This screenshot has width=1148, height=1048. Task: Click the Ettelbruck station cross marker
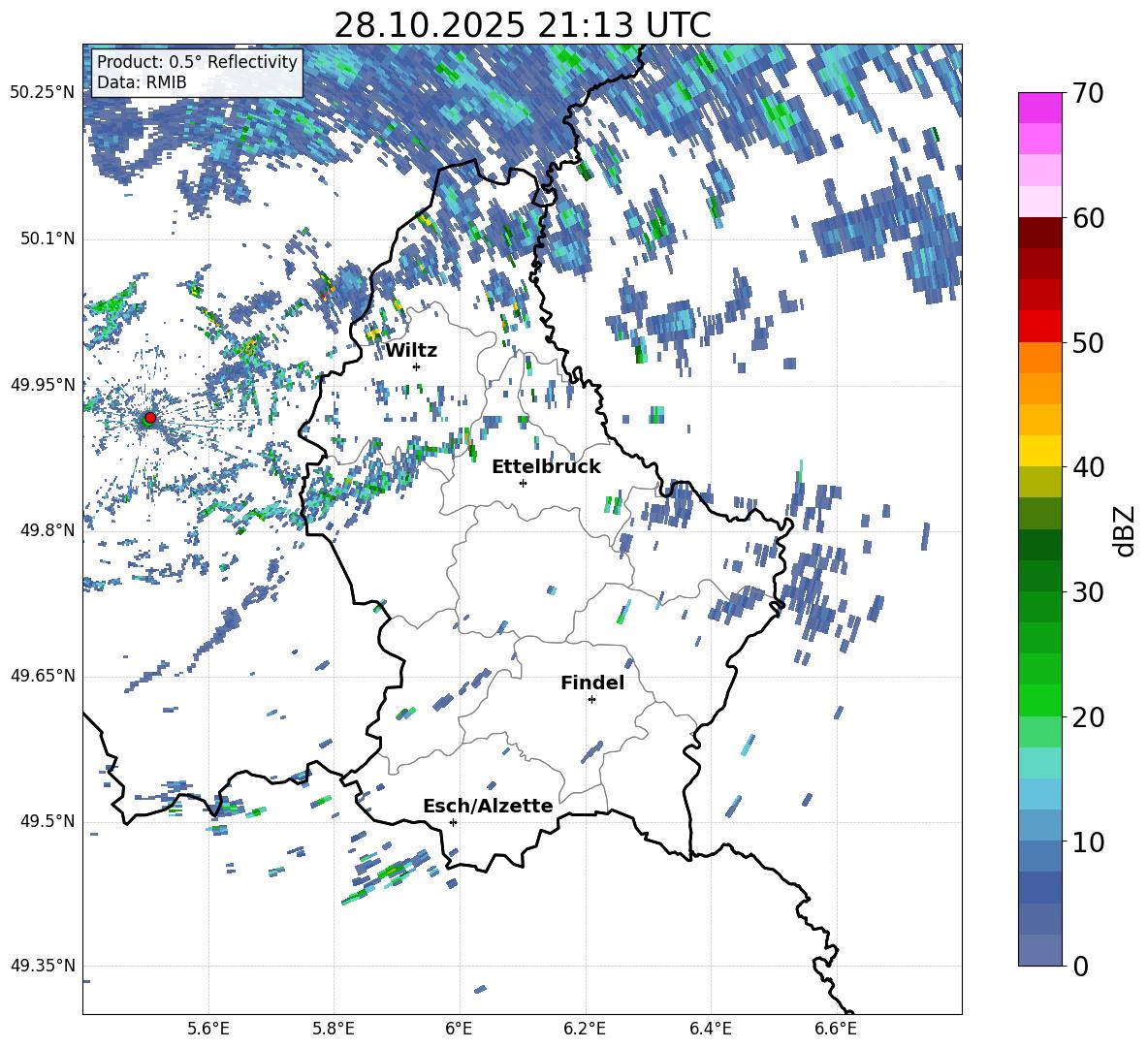(523, 483)
